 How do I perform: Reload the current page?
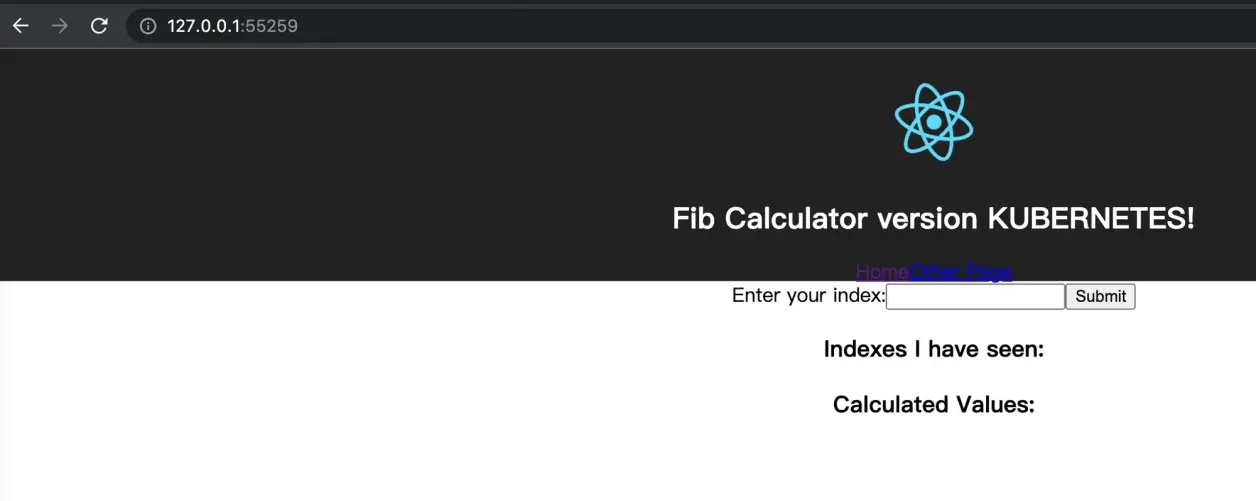(x=99, y=26)
